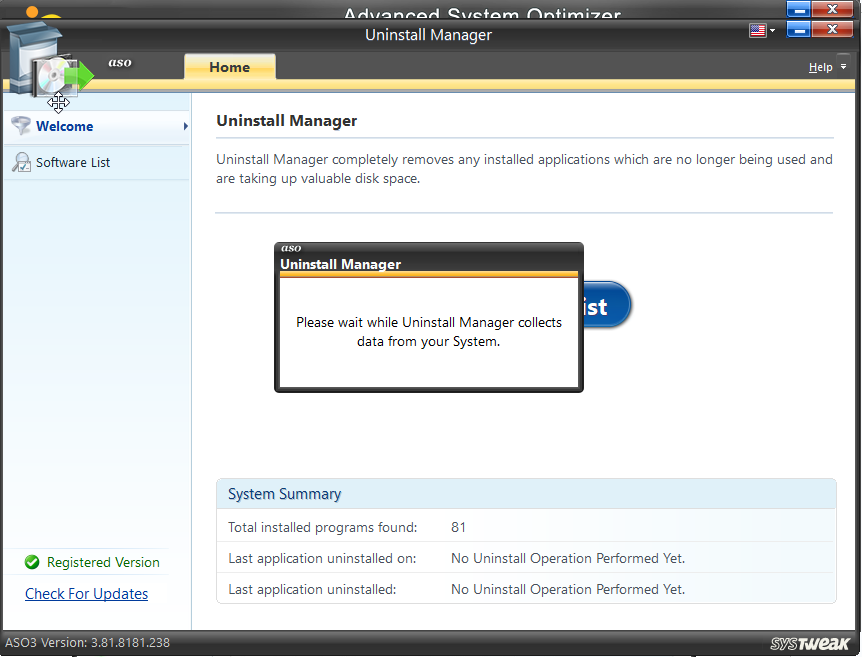The width and height of the screenshot is (862, 657).
Task: Click the green Registered Version checkmark icon
Action: [32, 562]
